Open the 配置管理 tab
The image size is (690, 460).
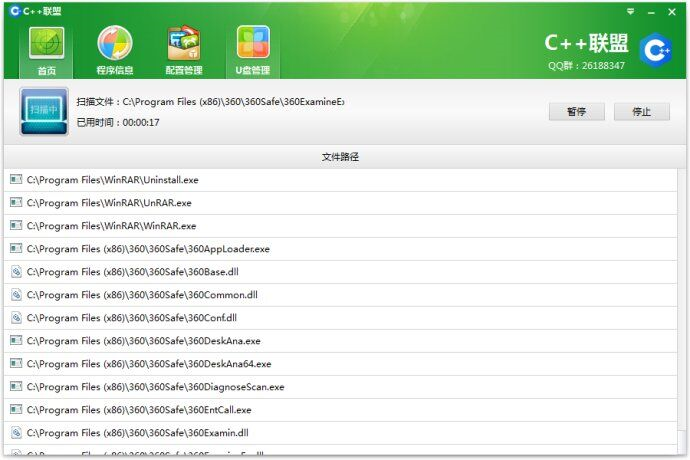pos(184,51)
